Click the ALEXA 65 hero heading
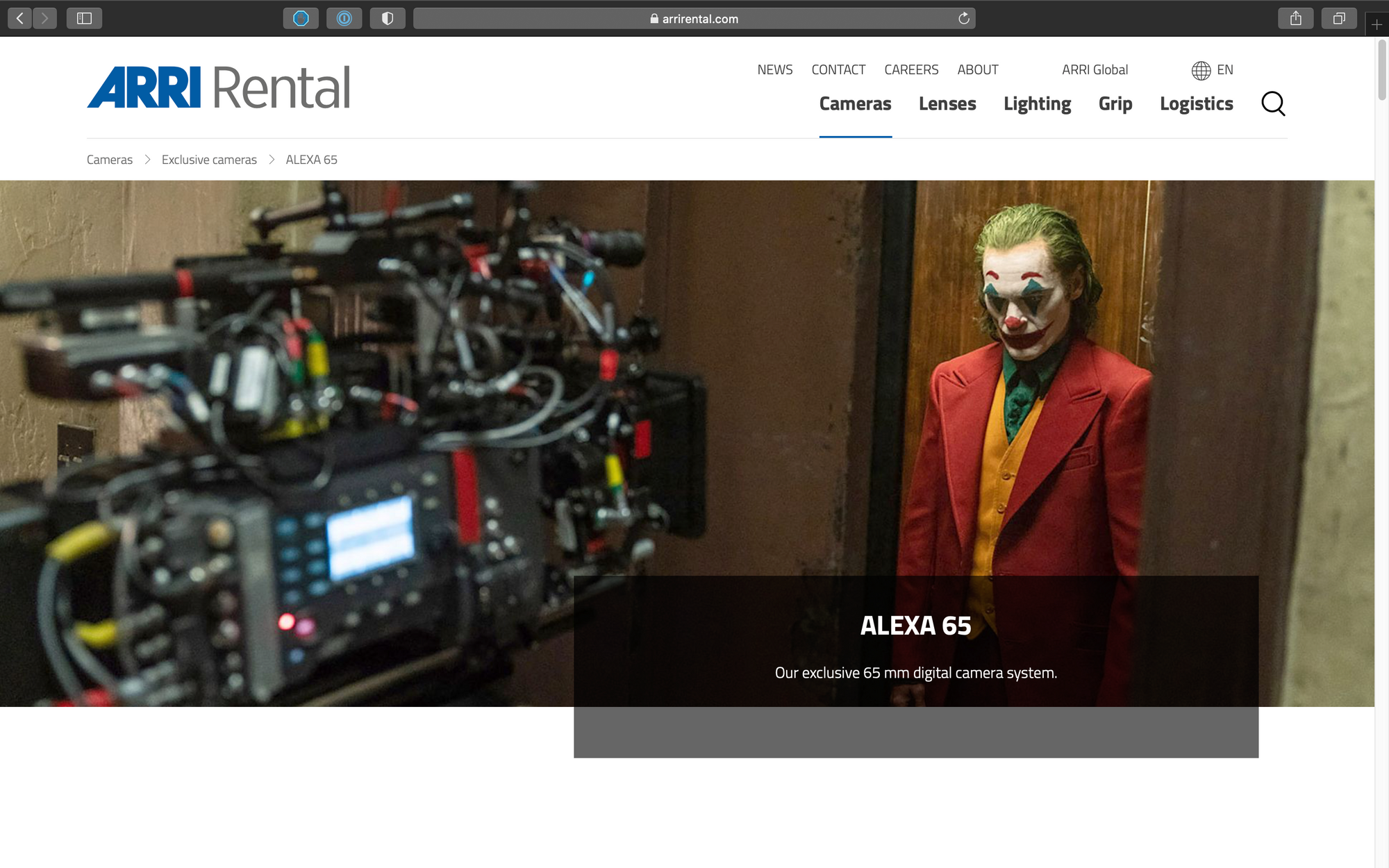The width and height of the screenshot is (1389, 868). coord(915,626)
